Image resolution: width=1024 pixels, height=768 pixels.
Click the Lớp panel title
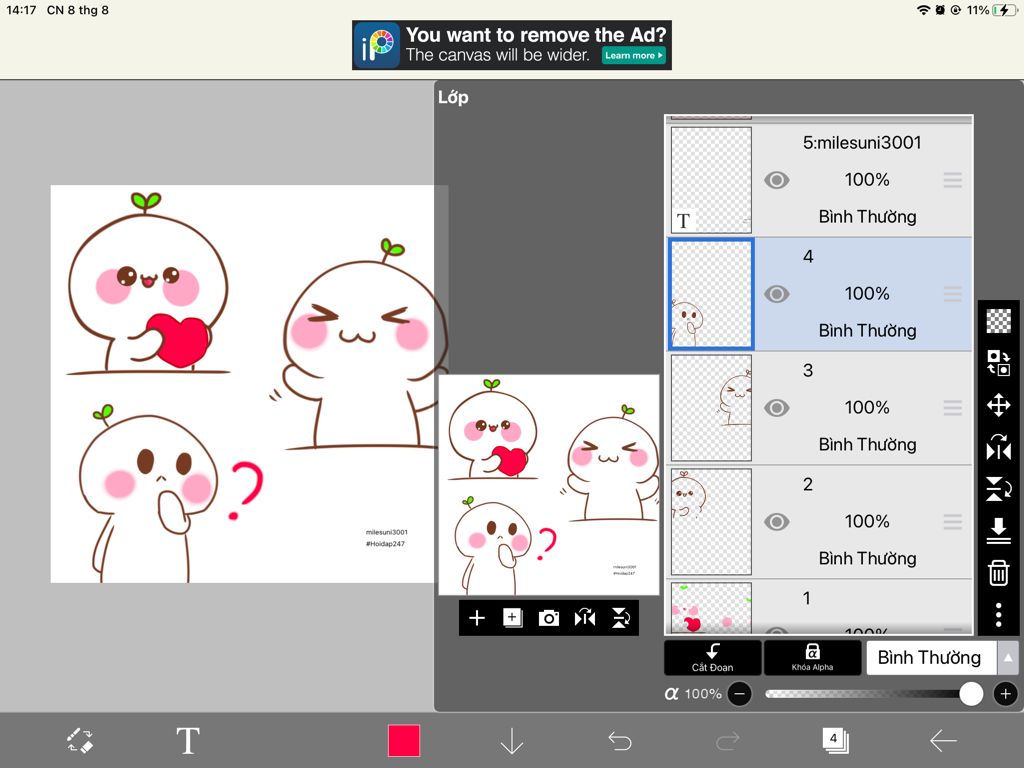pyautogui.click(x=453, y=97)
